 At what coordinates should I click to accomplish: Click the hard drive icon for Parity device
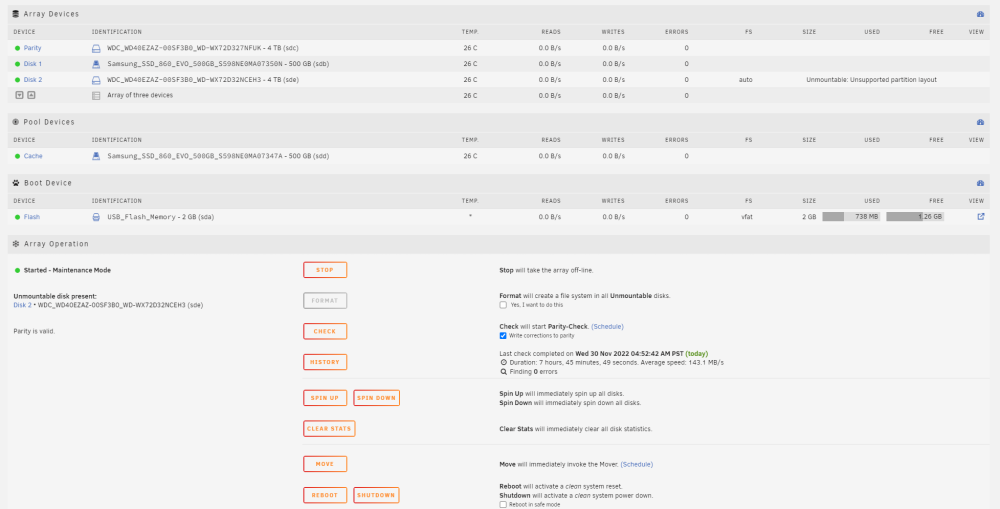click(x=96, y=48)
